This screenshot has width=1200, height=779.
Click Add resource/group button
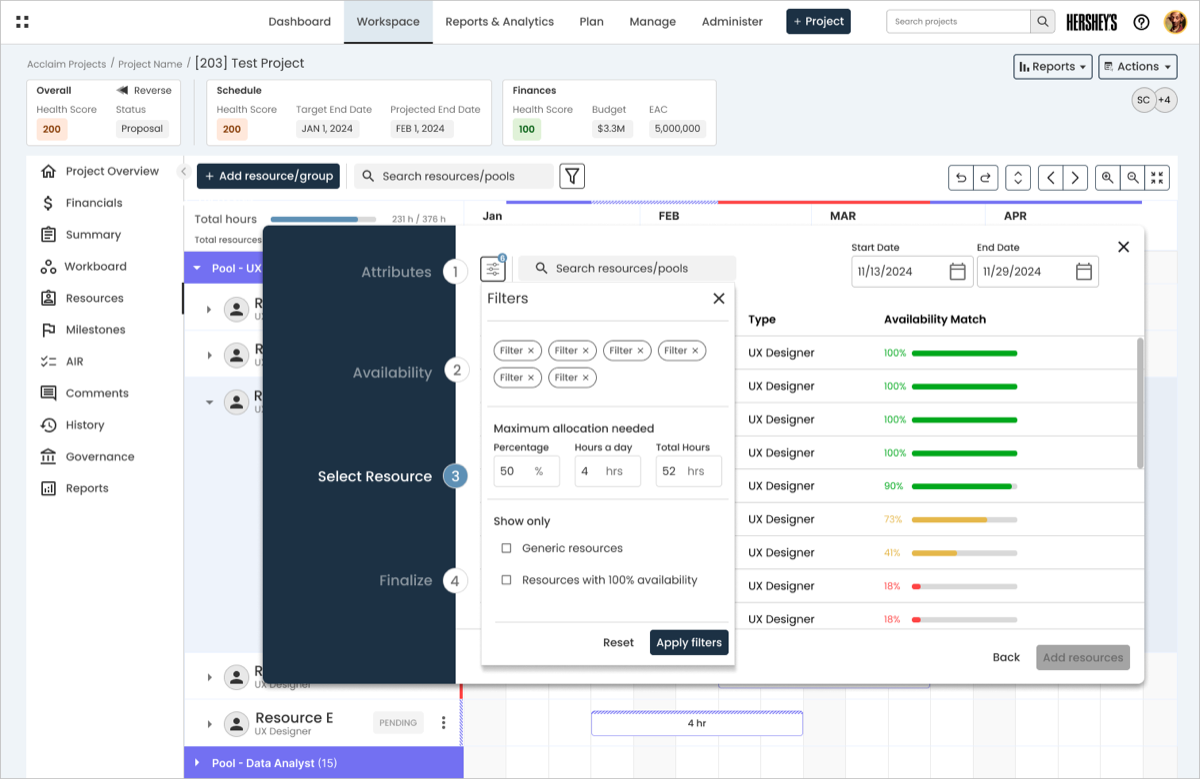tap(268, 176)
